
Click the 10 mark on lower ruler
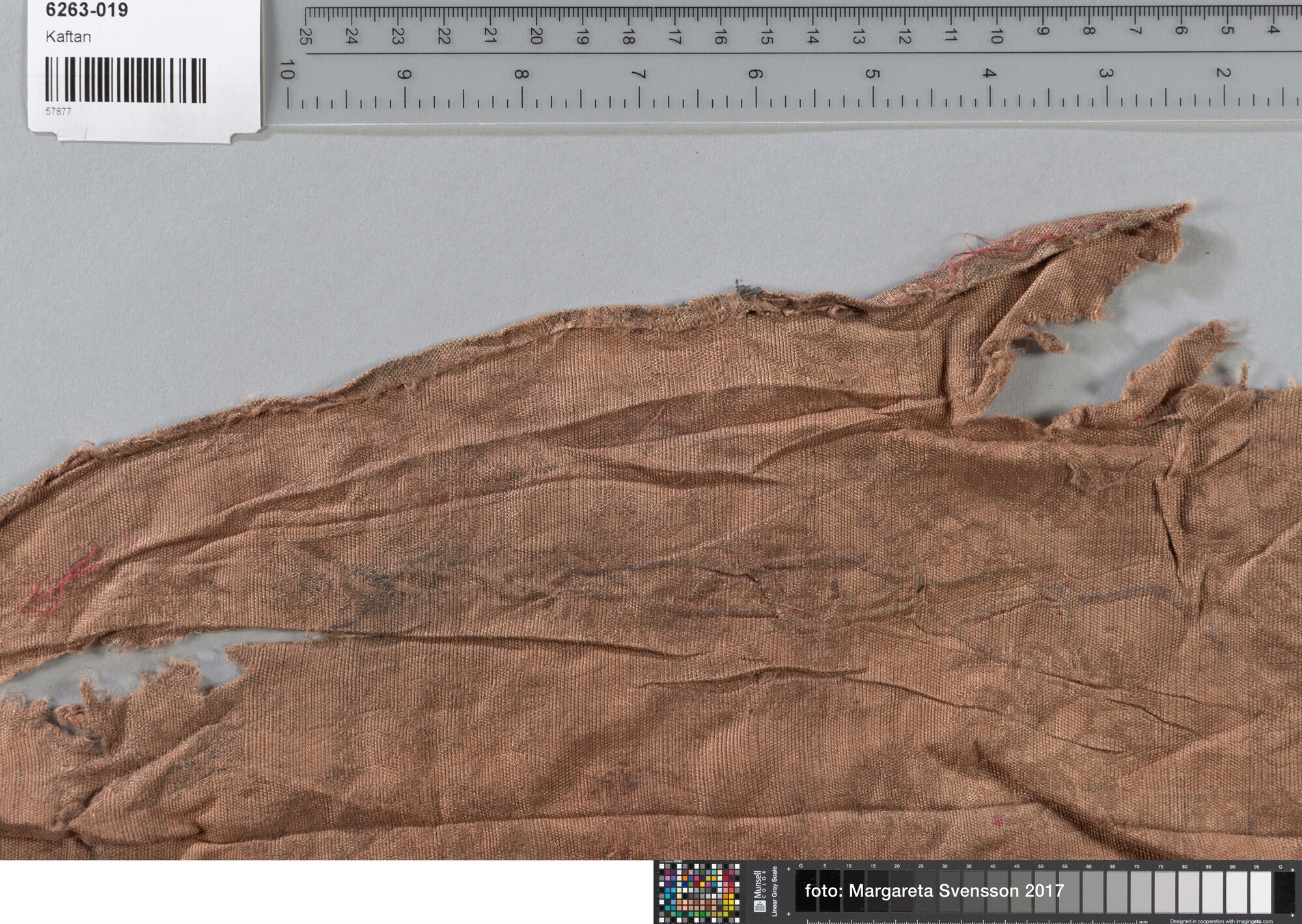point(287,70)
